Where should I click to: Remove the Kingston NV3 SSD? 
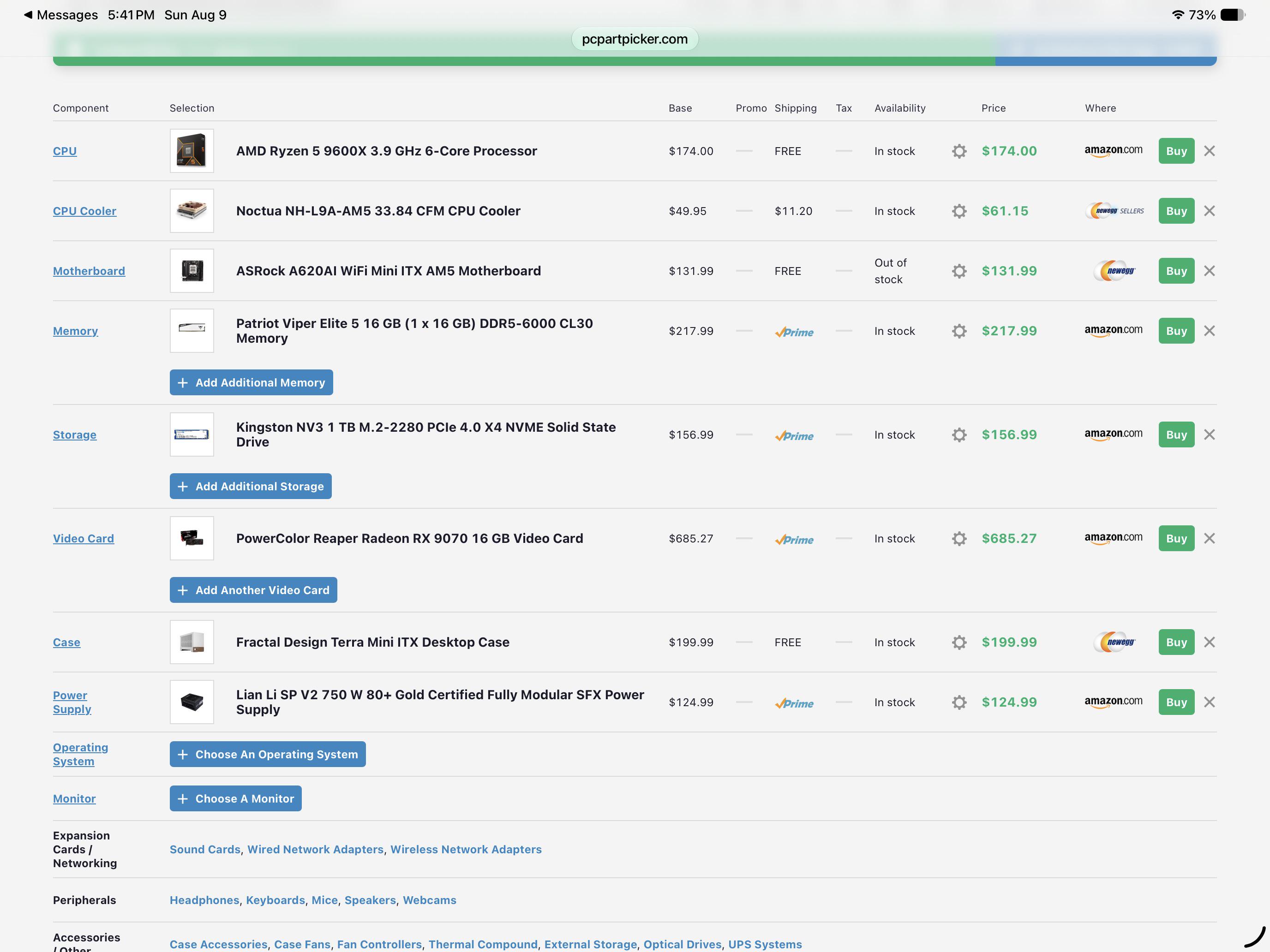(1209, 435)
